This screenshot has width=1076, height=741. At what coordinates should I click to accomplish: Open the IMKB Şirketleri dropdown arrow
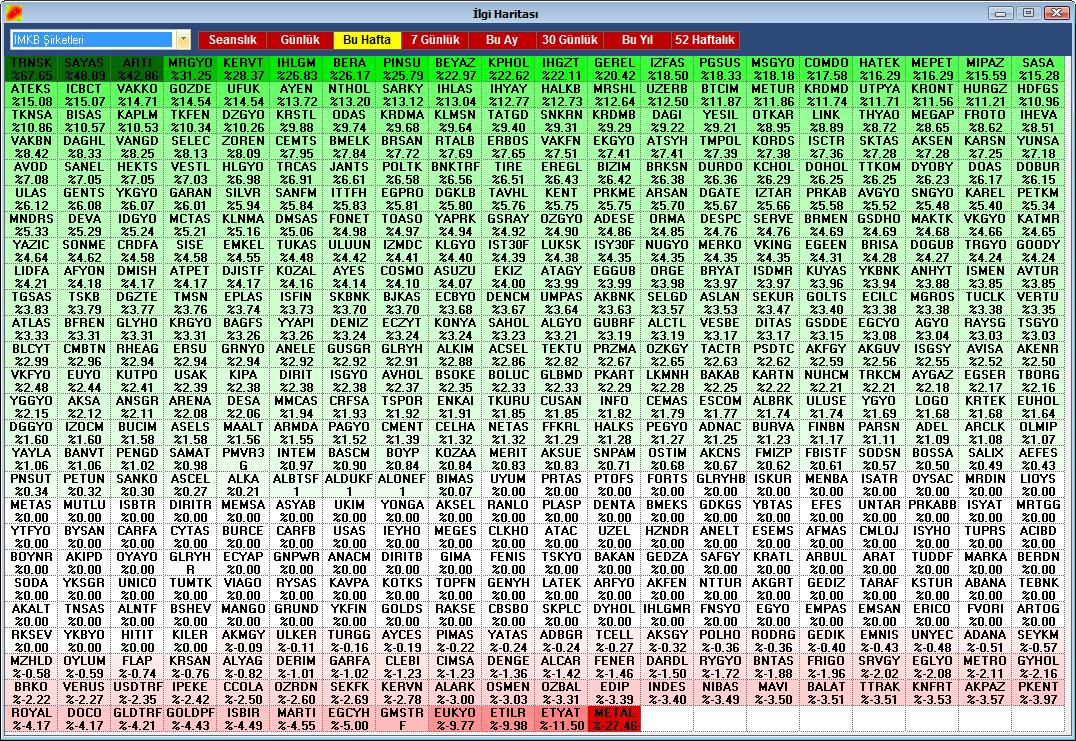[x=183, y=40]
